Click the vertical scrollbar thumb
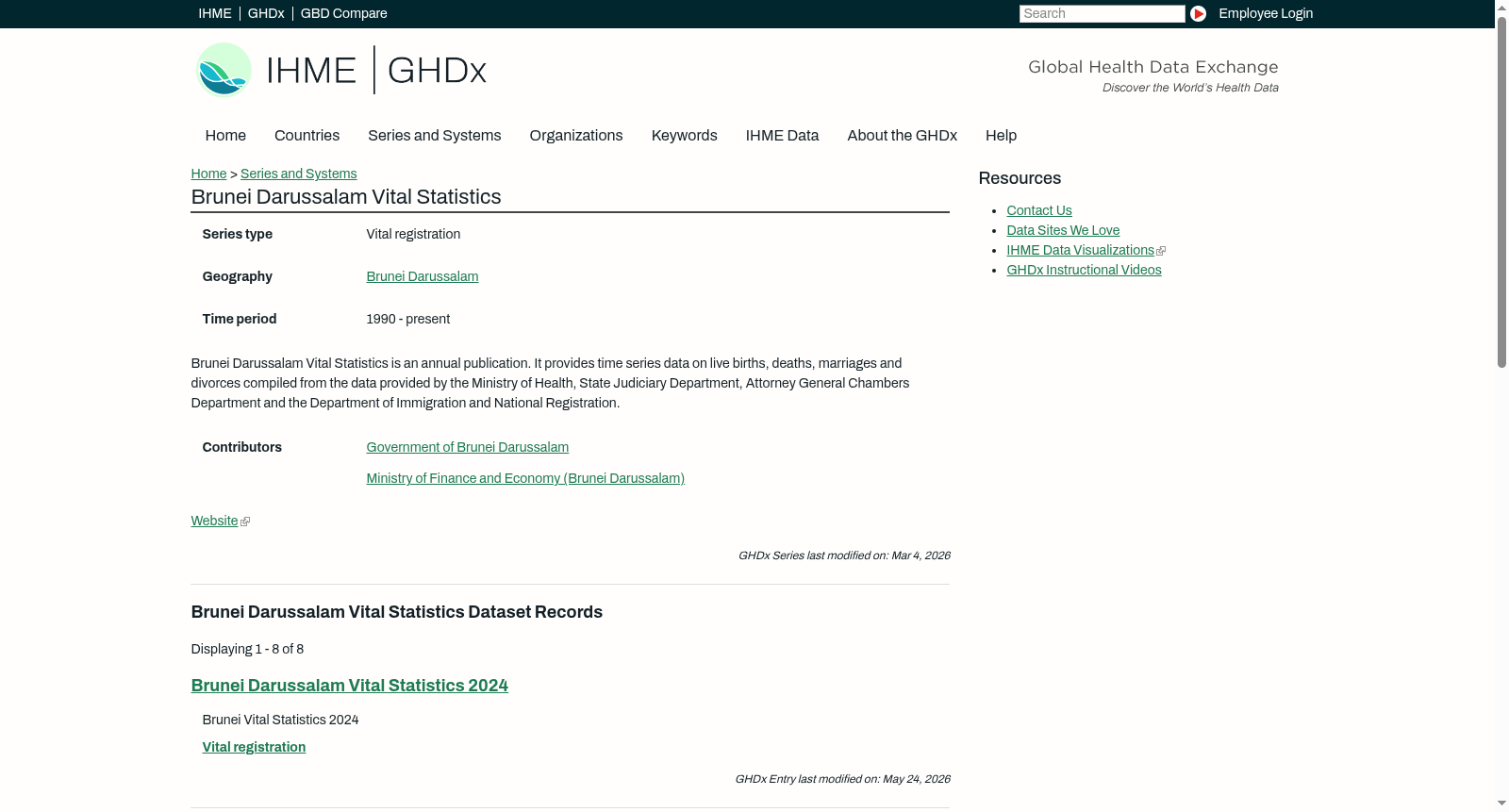 pos(1501,192)
